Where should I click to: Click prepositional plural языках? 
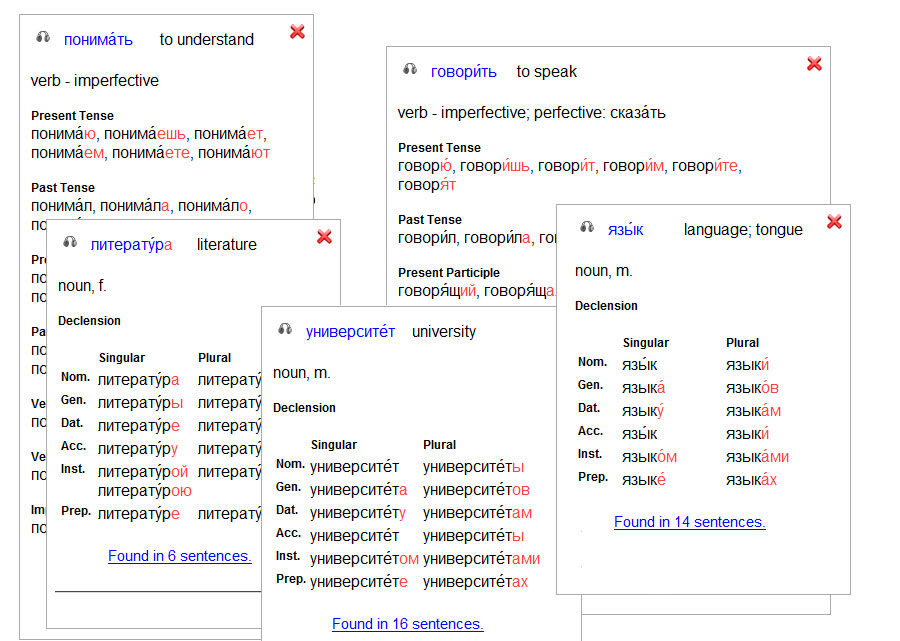pos(751,480)
